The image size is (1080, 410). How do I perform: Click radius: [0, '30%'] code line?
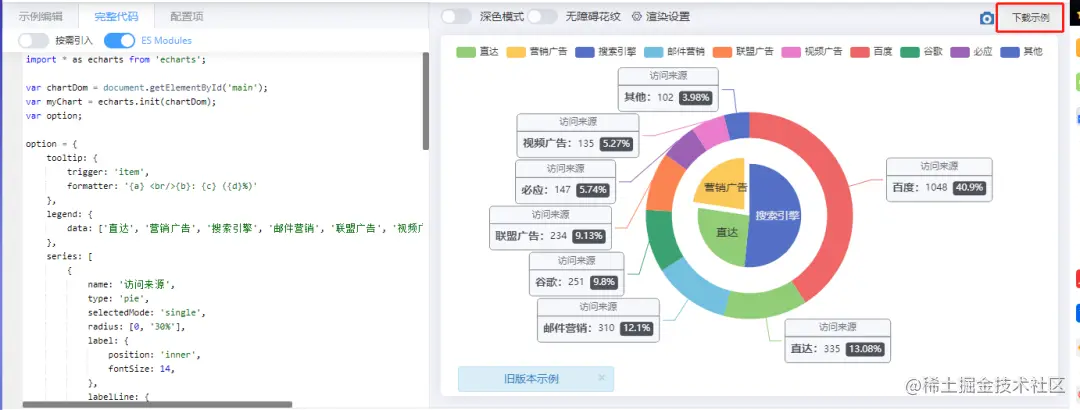click(136, 327)
